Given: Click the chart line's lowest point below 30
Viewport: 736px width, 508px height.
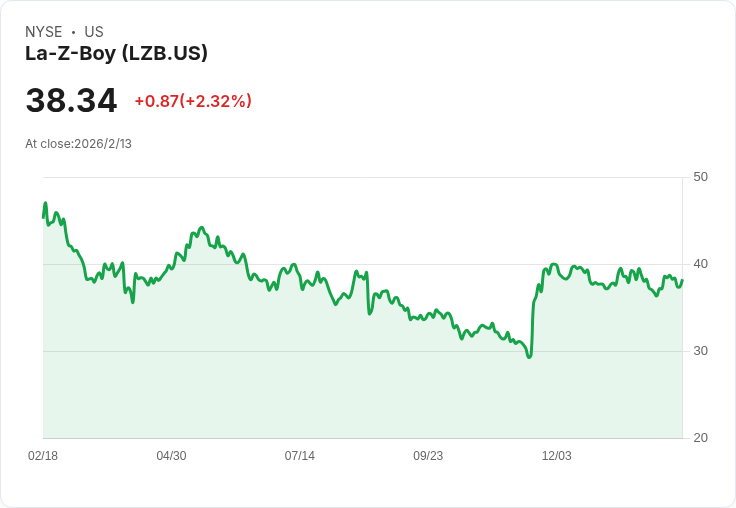Looking at the screenshot, I should point(529,356).
